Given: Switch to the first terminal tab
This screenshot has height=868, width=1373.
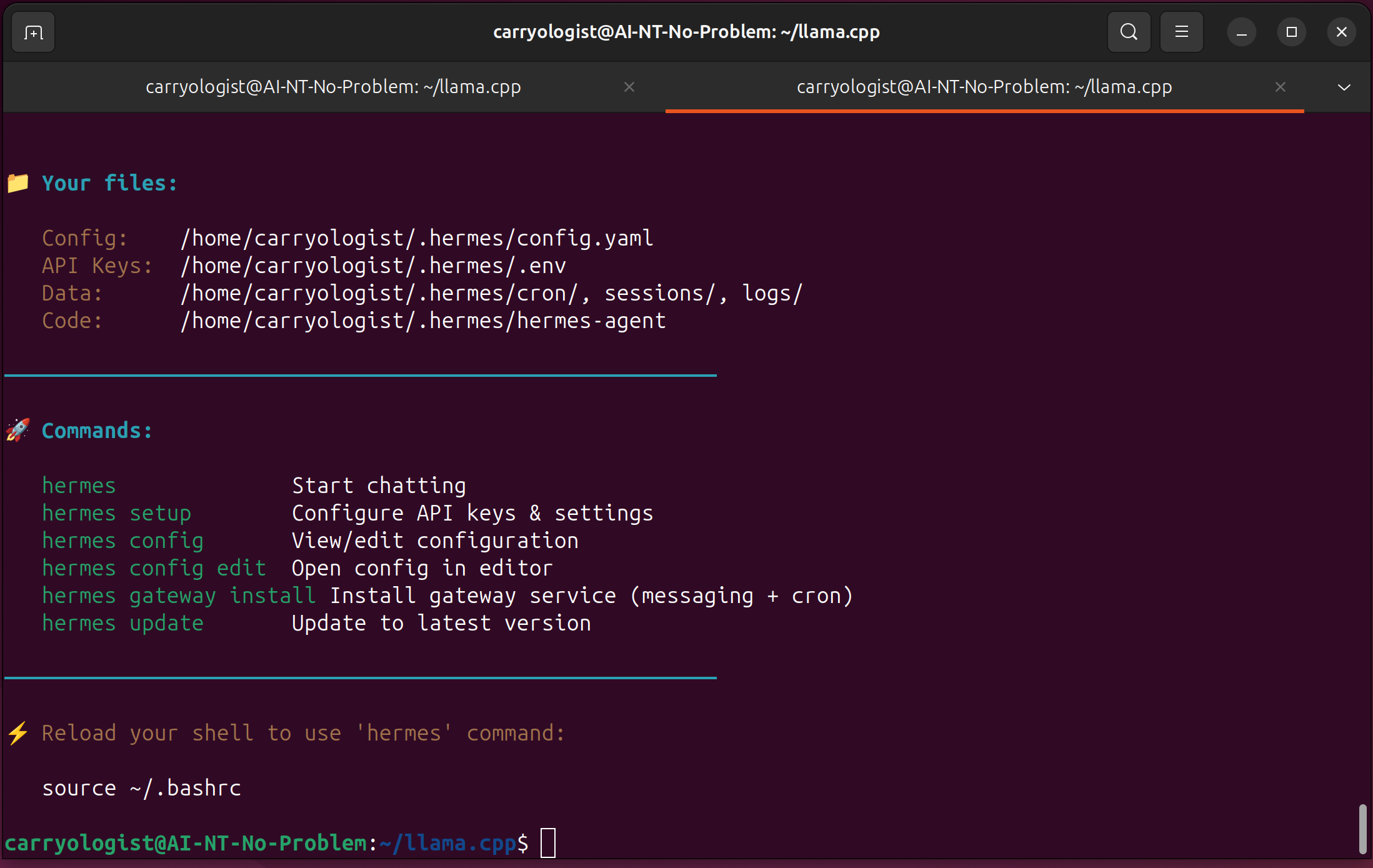Looking at the screenshot, I should point(334,87).
